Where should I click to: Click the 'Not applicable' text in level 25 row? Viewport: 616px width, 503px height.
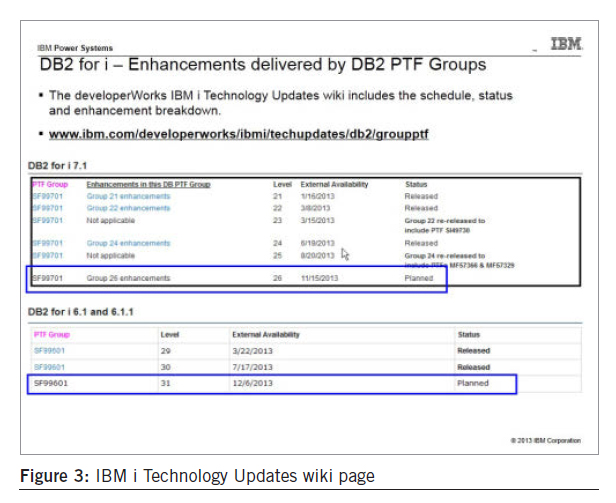(x=110, y=255)
